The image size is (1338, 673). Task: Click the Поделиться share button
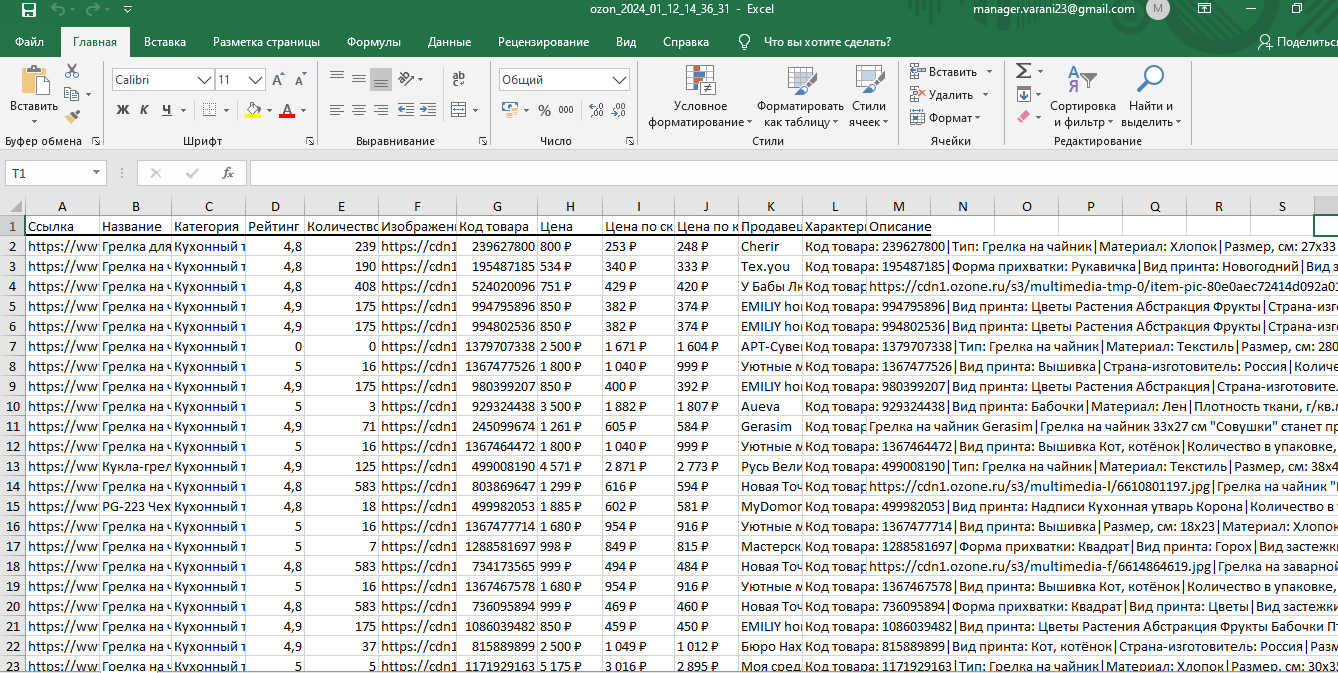(x=1296, y=42)
